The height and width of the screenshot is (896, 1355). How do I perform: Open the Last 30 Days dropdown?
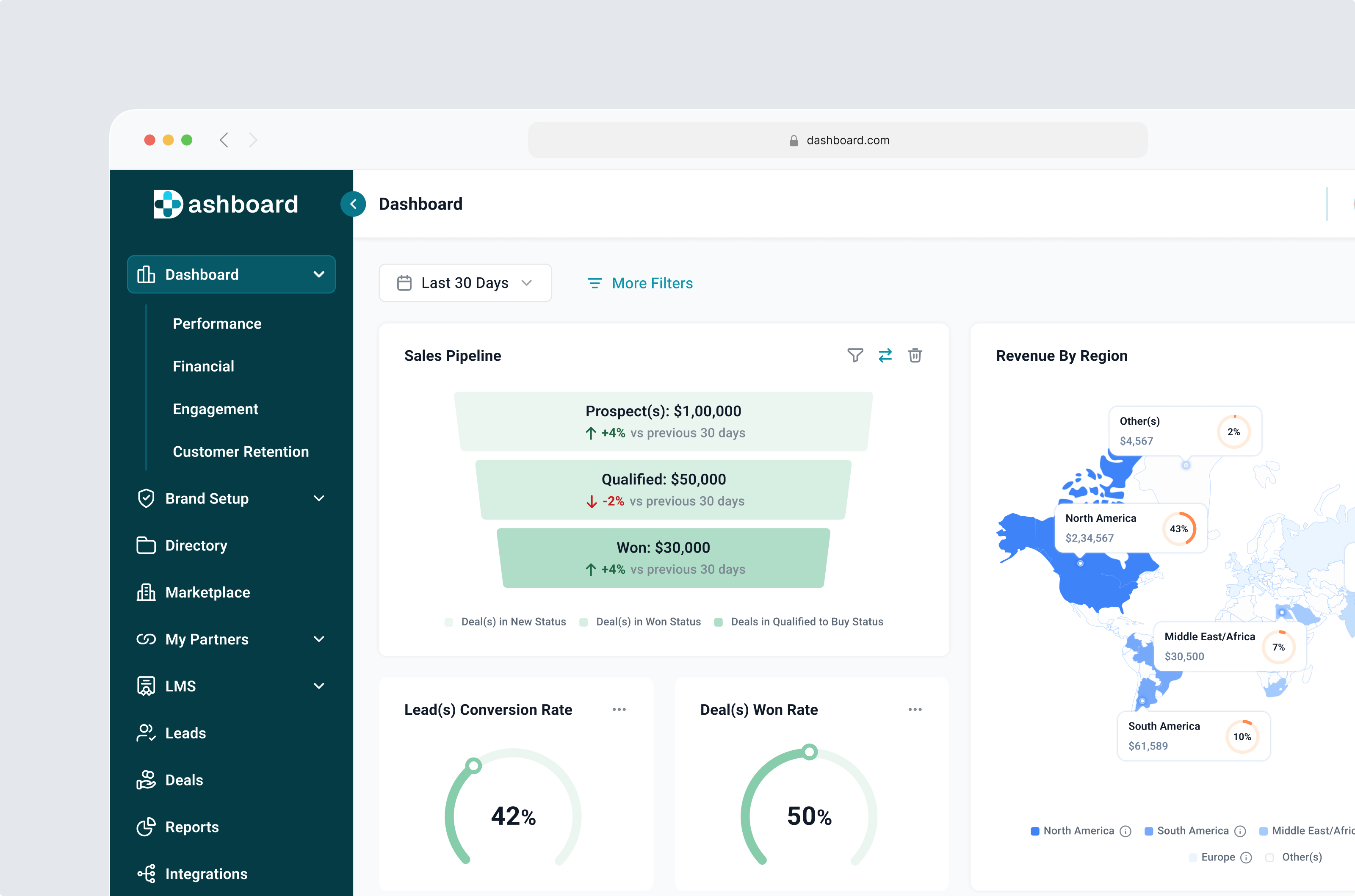(465, 282)
